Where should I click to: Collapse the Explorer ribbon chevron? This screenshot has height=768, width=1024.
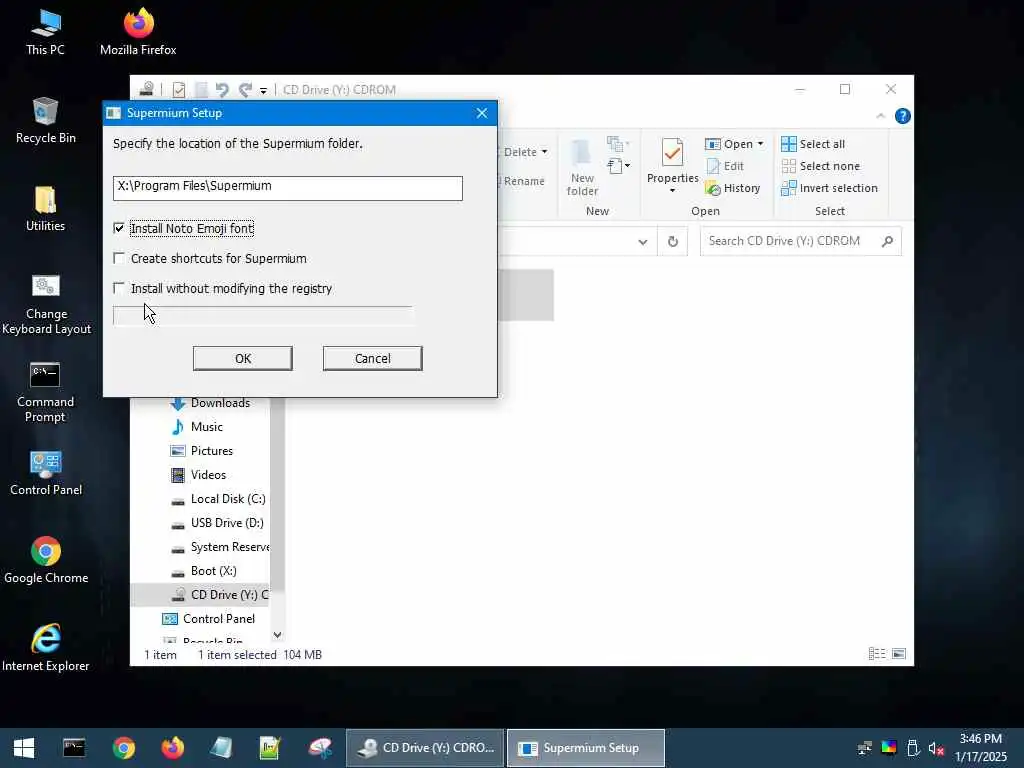(x=880, y=116)
